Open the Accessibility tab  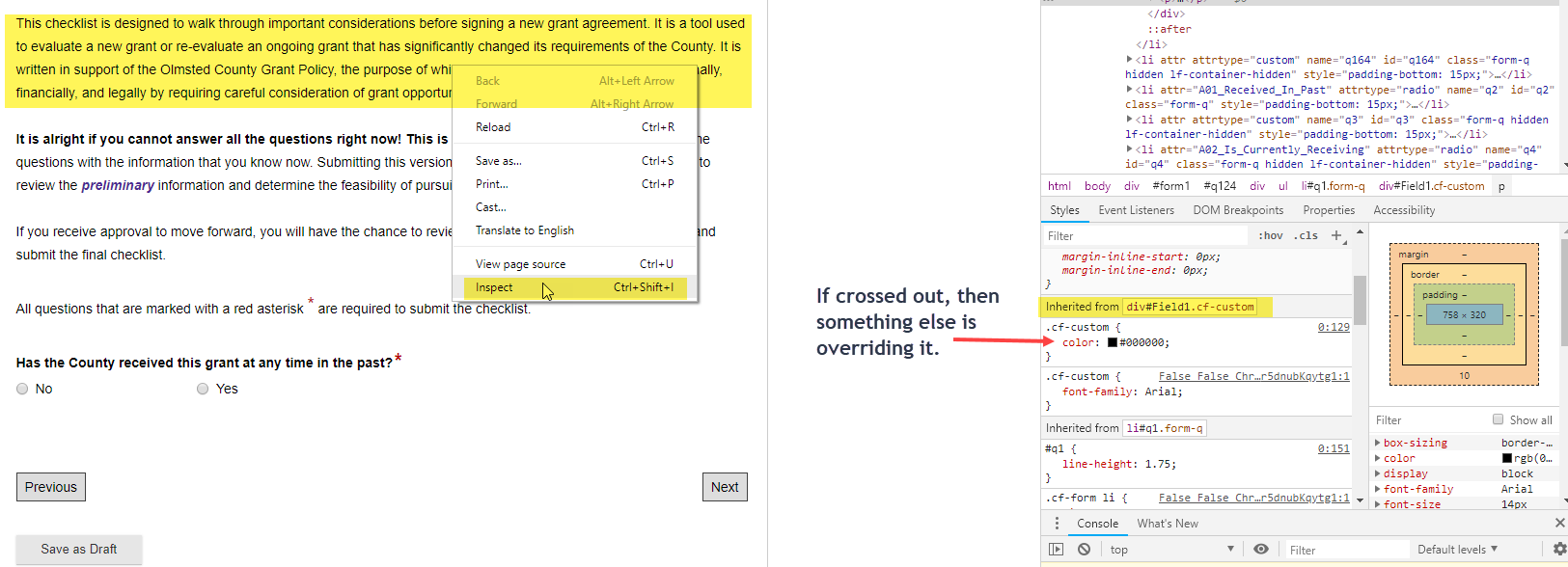coord(1404,210)
